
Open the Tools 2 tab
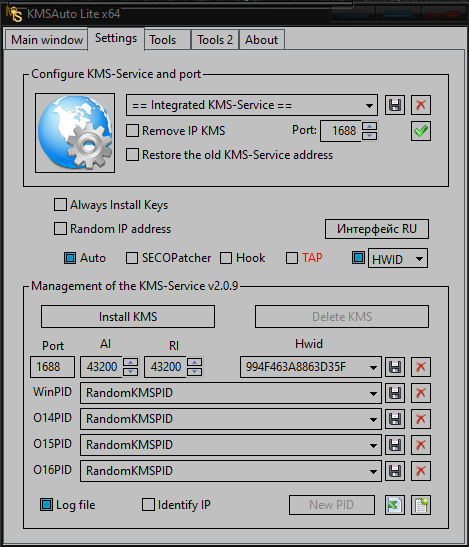[x=215, y=40]
